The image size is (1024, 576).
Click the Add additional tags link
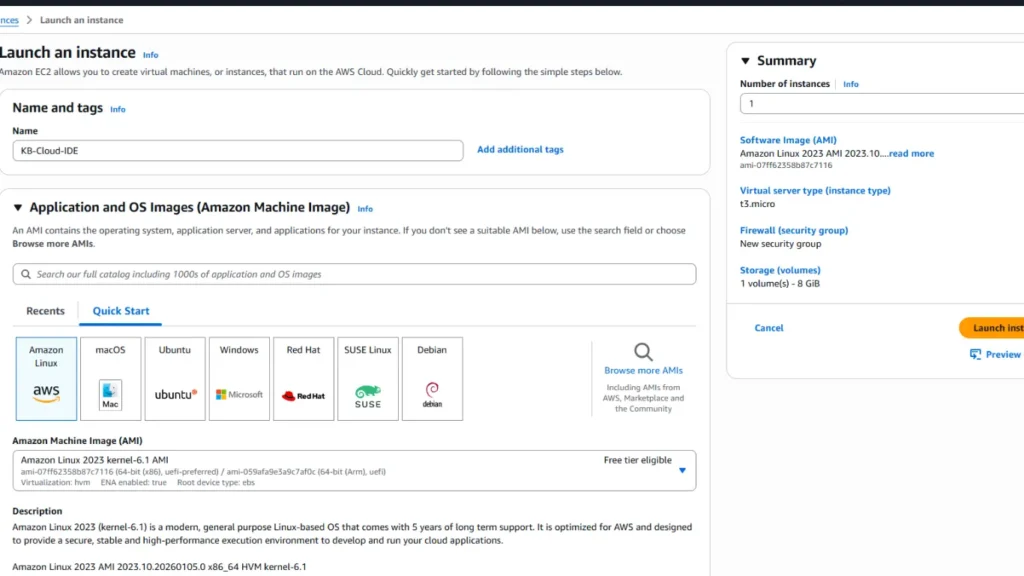coord(520,150)
